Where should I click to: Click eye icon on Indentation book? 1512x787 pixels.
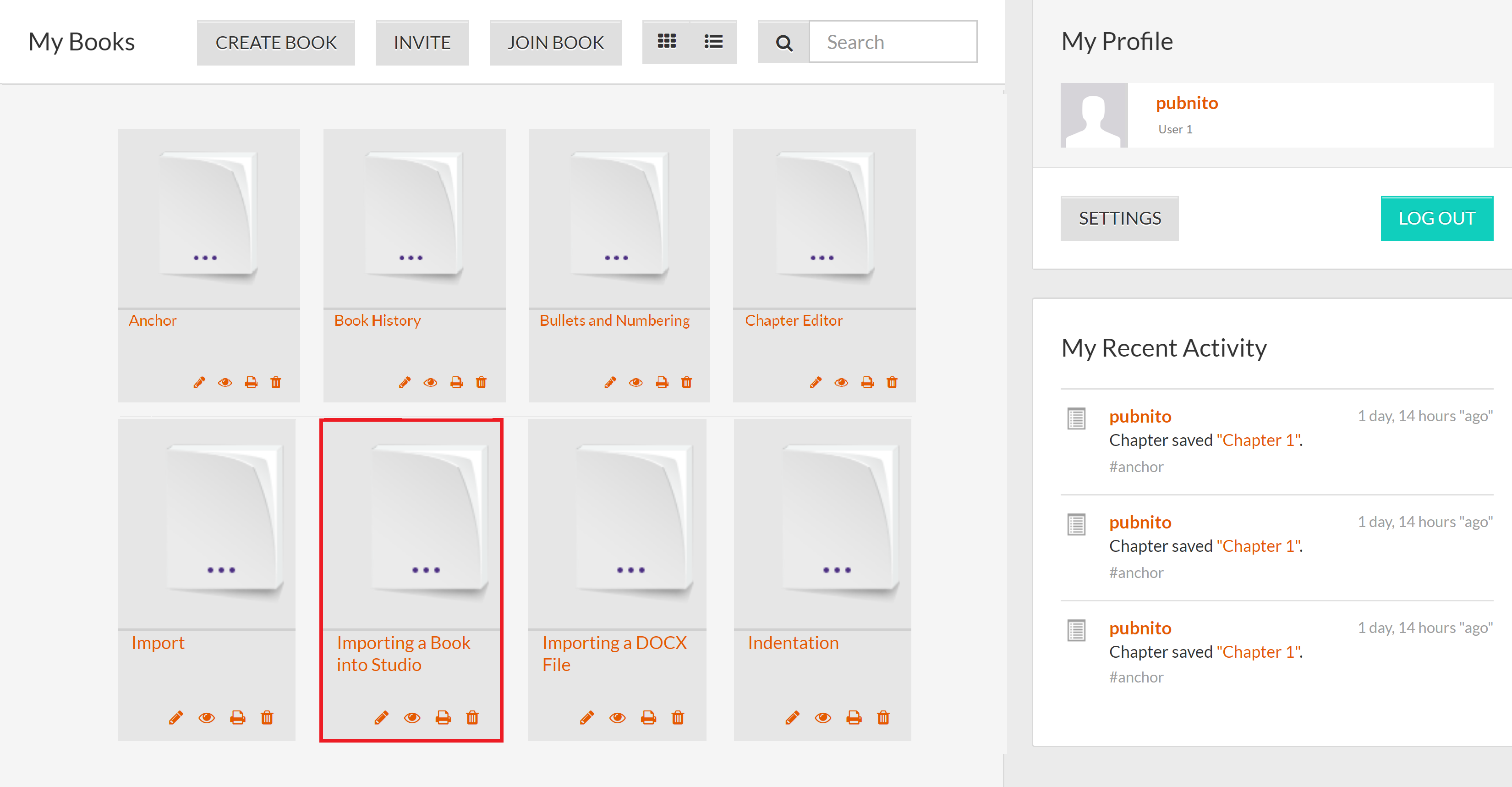(x=823, y=718)
